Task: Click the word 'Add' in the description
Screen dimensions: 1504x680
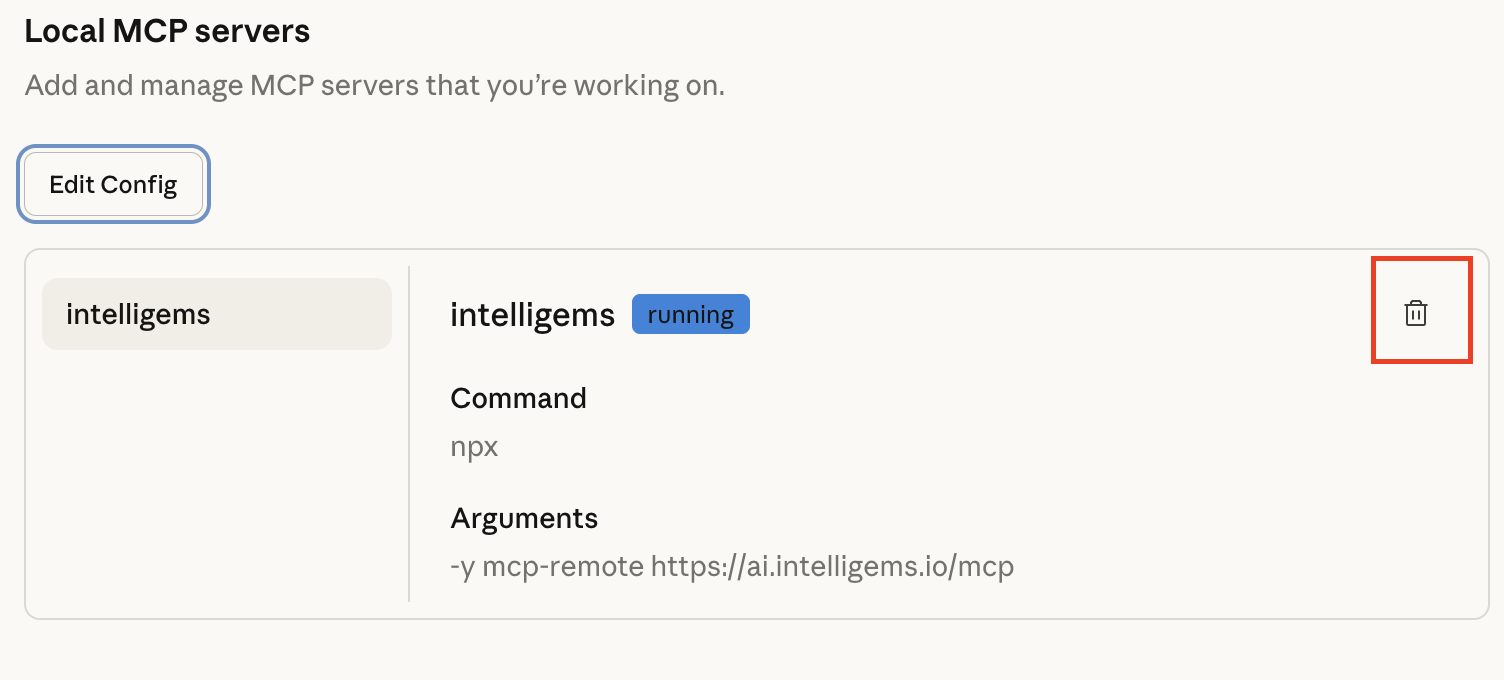Action: (51, 85)
